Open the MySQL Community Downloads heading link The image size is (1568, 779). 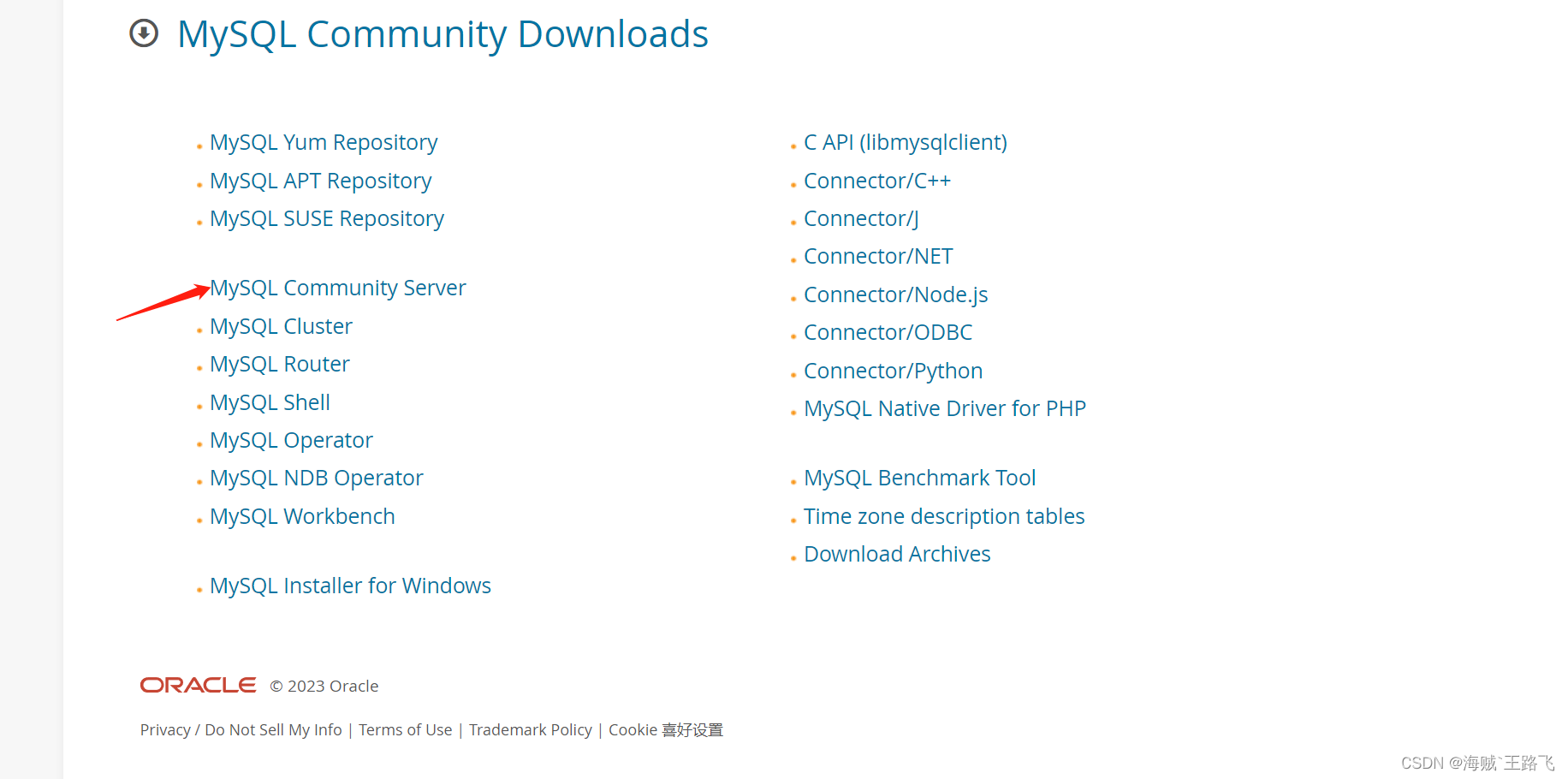click(x=442, y=35)
